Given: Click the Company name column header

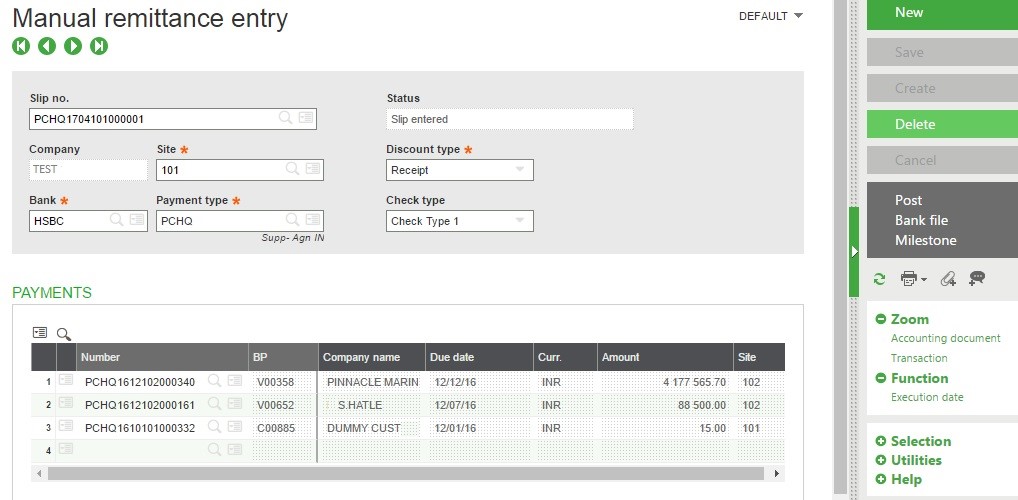Looking at the screenshot, I should 372,357.
